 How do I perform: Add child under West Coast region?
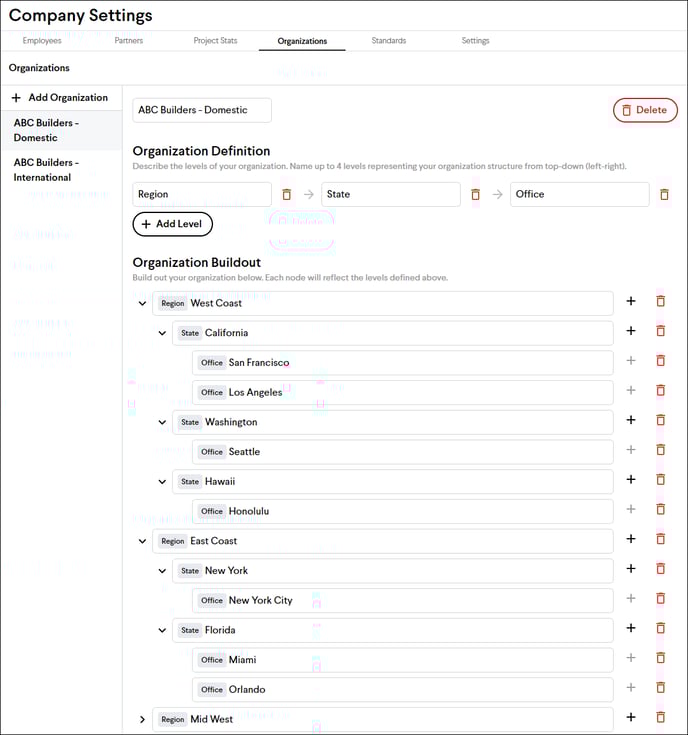pos(631,301)
